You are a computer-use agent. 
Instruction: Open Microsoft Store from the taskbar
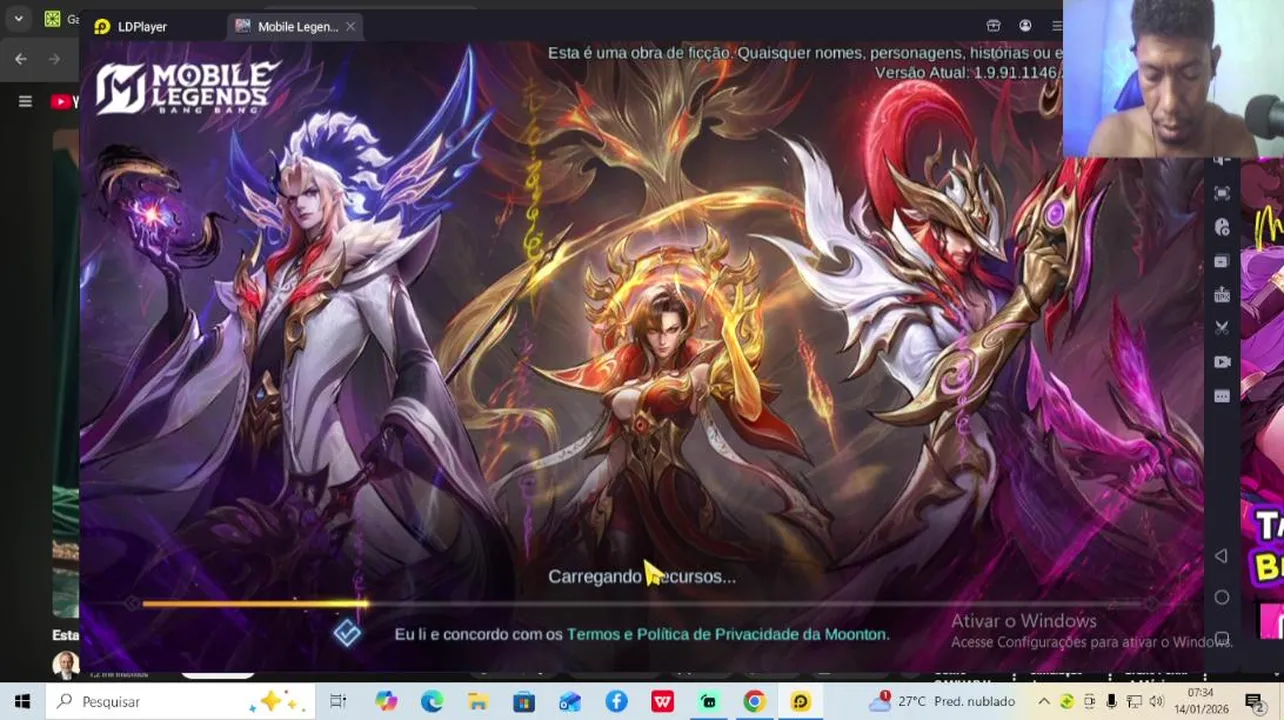click(524, 701)
